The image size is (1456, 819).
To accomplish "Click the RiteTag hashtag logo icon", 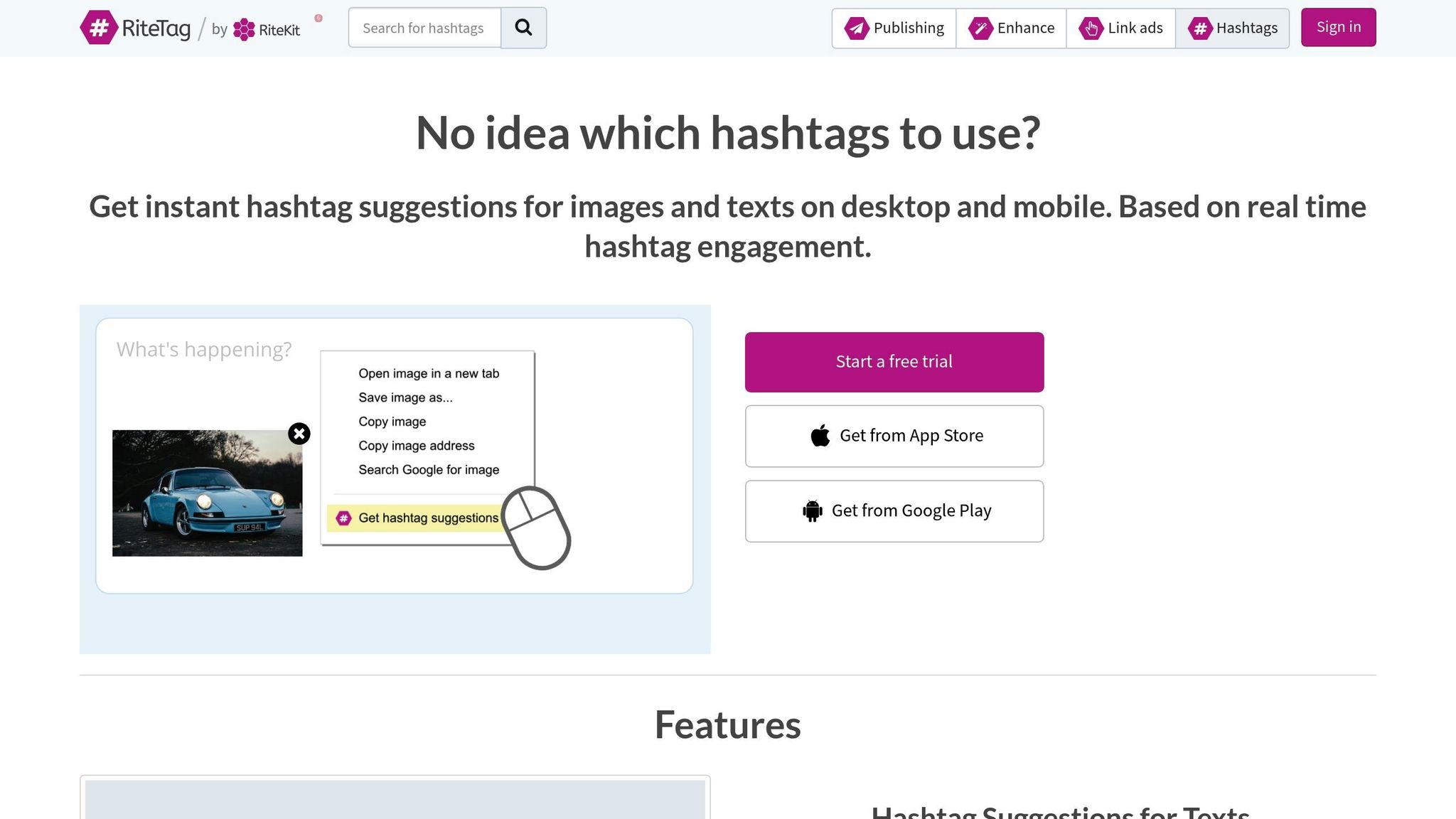I will (99, 28).
